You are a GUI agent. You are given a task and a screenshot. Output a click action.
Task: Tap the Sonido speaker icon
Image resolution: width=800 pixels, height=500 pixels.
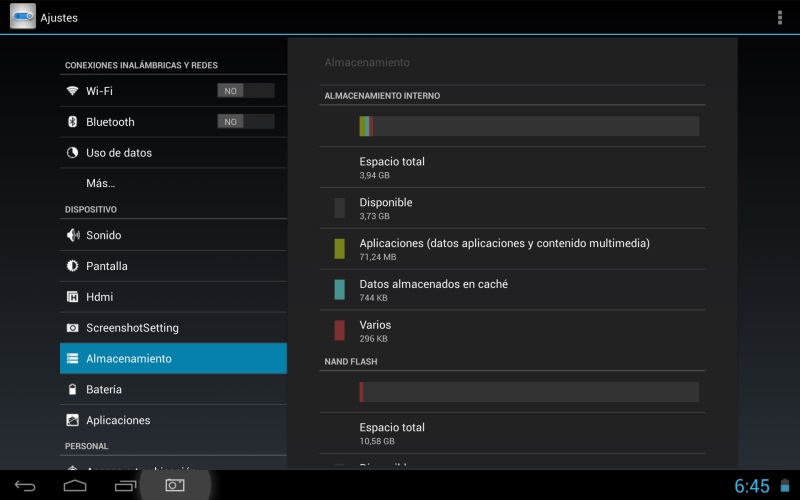[x=72, y=235]
